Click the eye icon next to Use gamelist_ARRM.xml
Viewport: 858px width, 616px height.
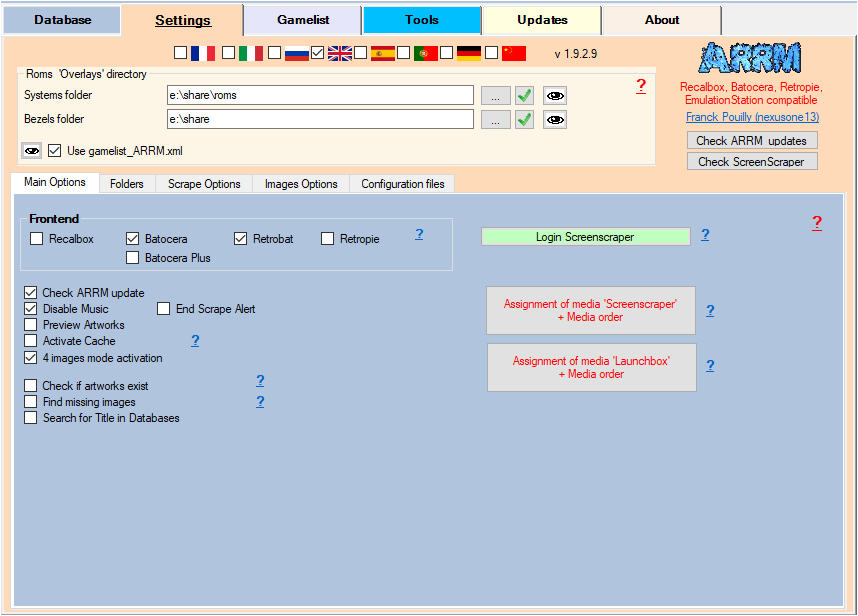(x=32, y=151)
